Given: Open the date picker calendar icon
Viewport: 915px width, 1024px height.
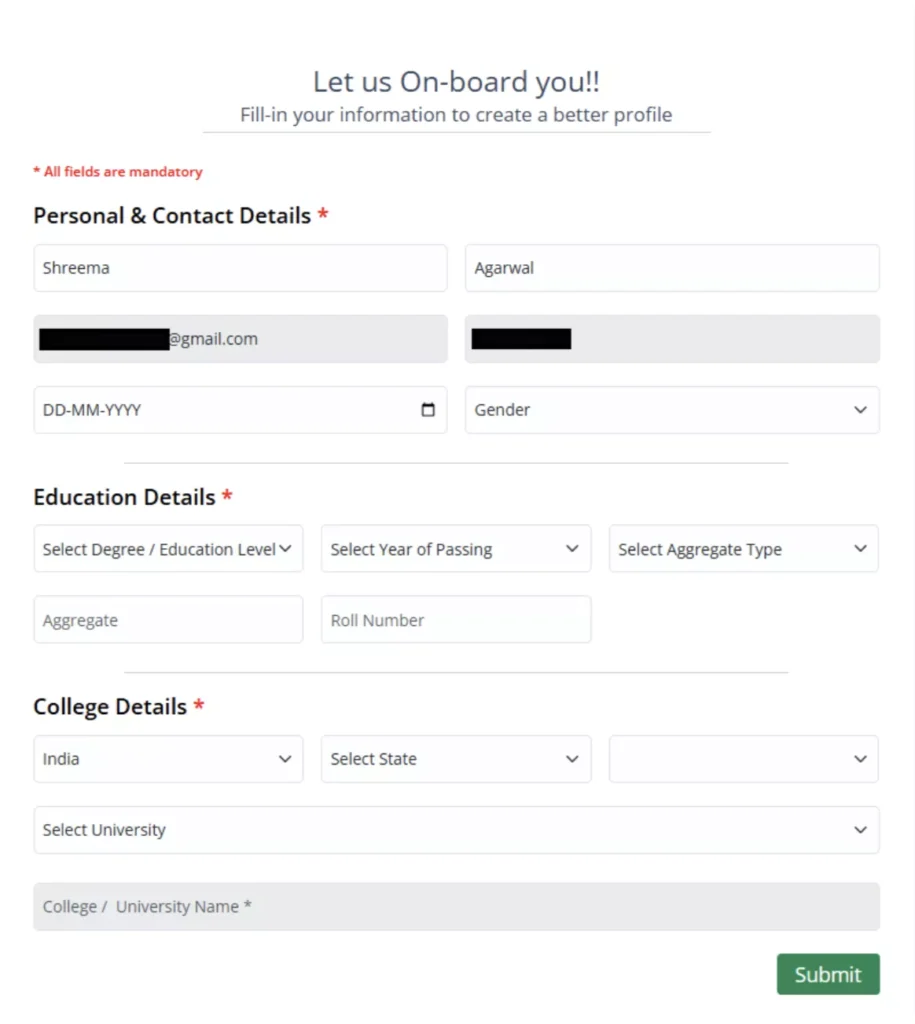Looking at the screenshot, I should 428,409.
